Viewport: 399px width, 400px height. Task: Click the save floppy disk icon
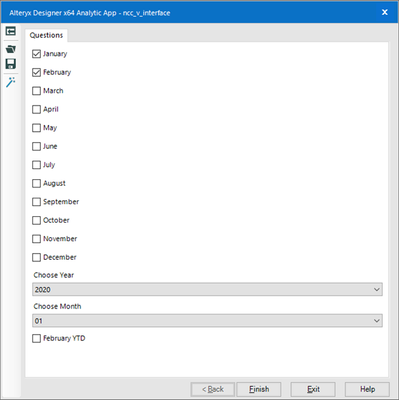pos(11,64)
